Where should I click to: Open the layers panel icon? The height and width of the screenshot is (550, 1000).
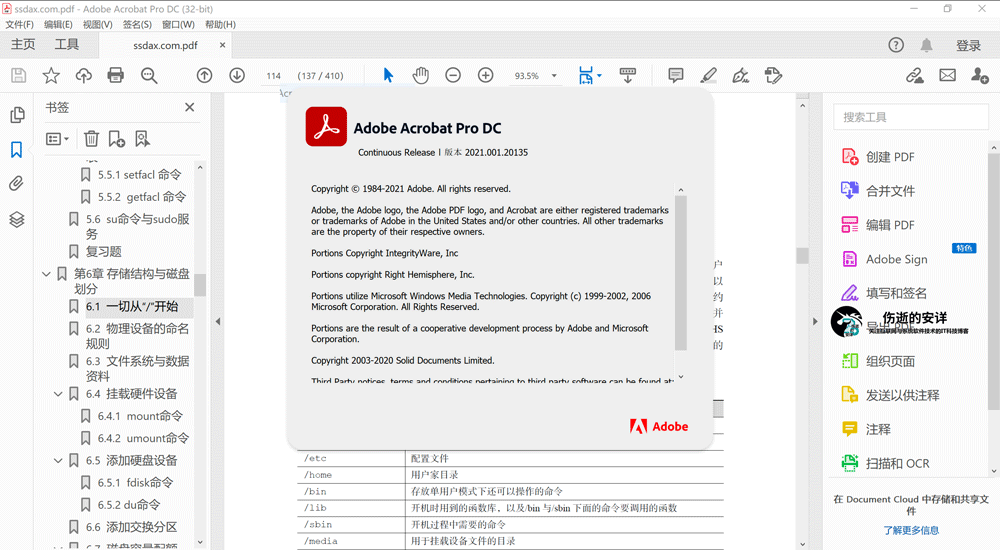pos(17,219)
